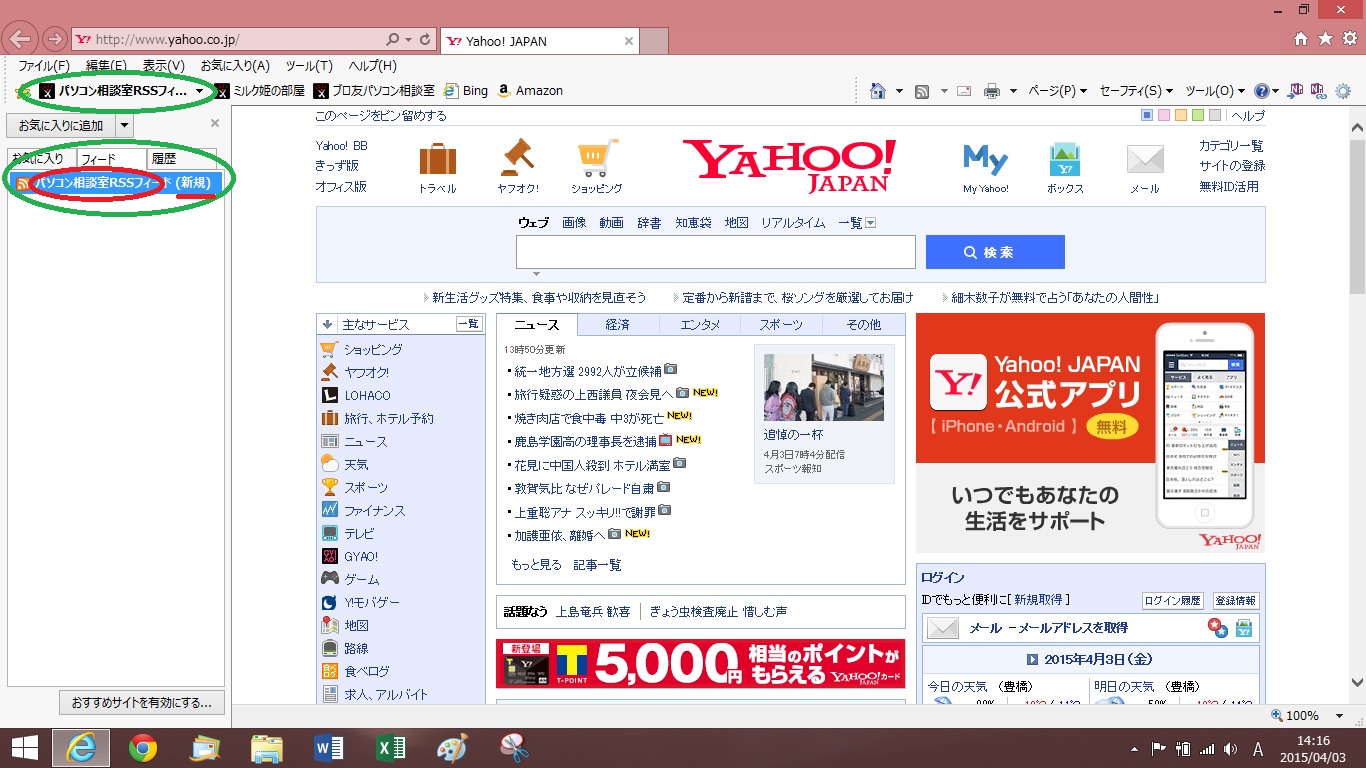Select the 履歴 tab in the favorites panel

pyautogui.click(x=181, y=158)
